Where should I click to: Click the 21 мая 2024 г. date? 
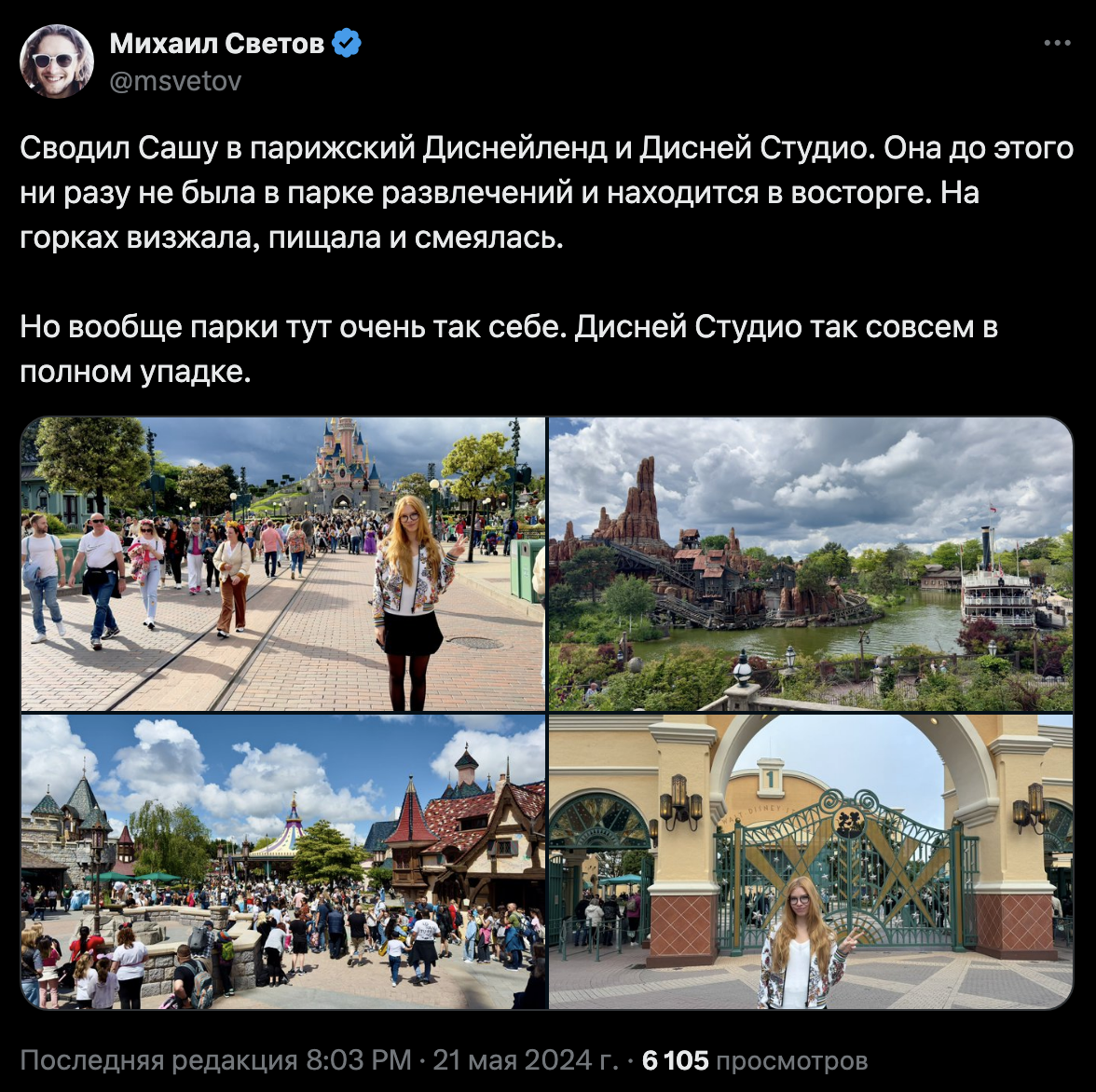point(526,1060)
